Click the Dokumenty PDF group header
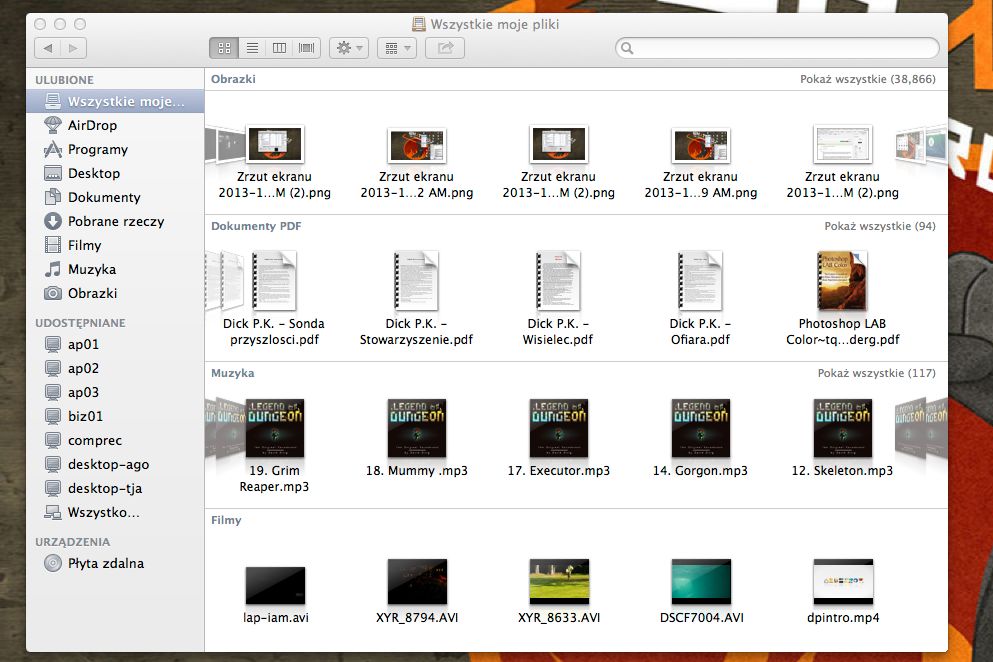This screenshot has height=662, width=993. [256, 226]
